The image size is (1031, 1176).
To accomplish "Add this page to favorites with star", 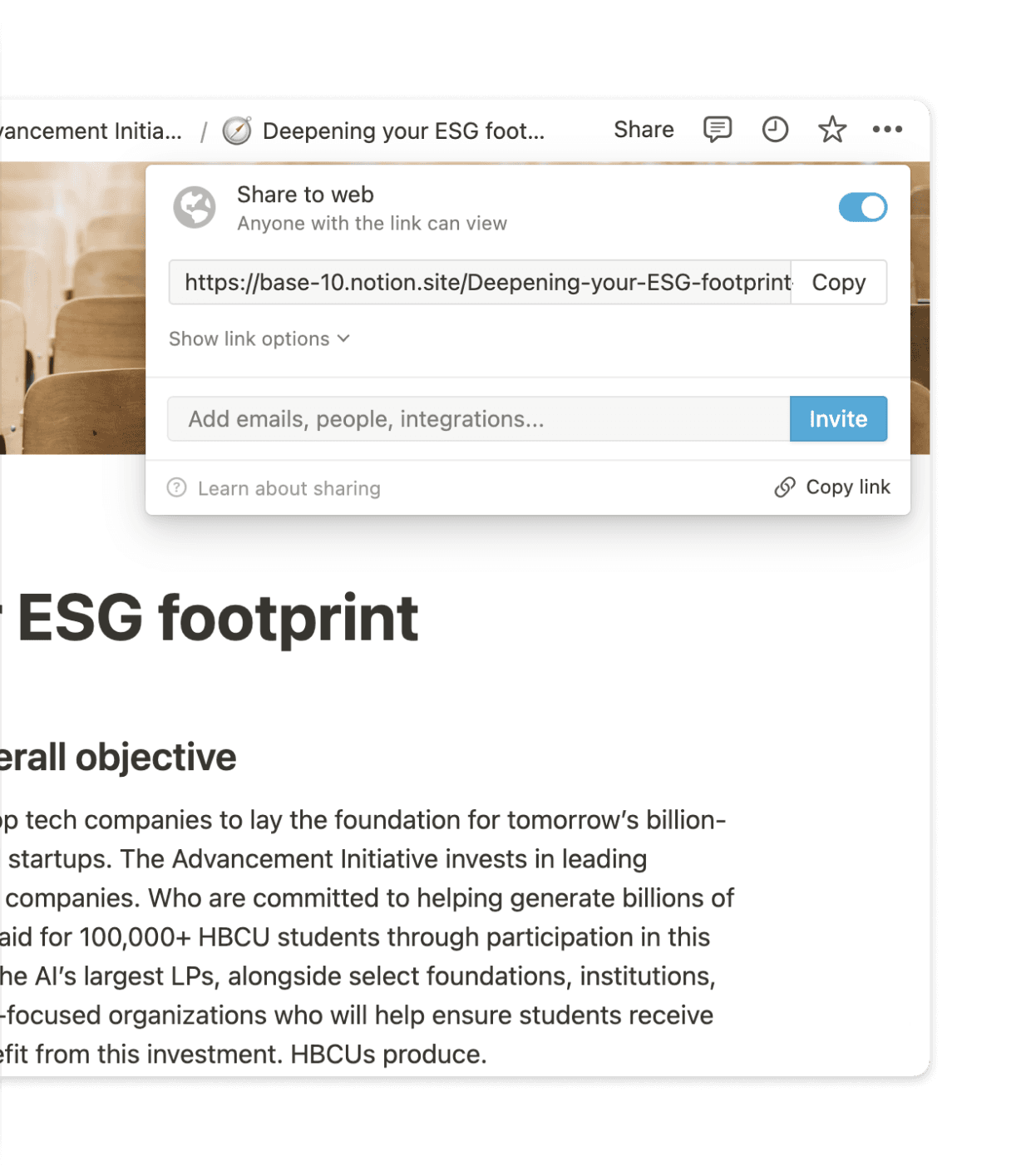I will pos(831,130).
